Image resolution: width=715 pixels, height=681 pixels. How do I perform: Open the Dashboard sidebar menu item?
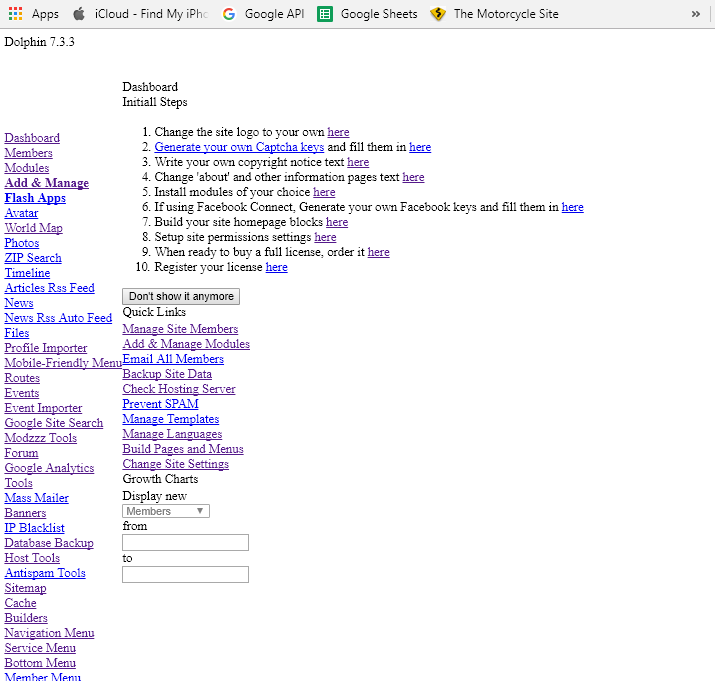[x=32, y=138]
